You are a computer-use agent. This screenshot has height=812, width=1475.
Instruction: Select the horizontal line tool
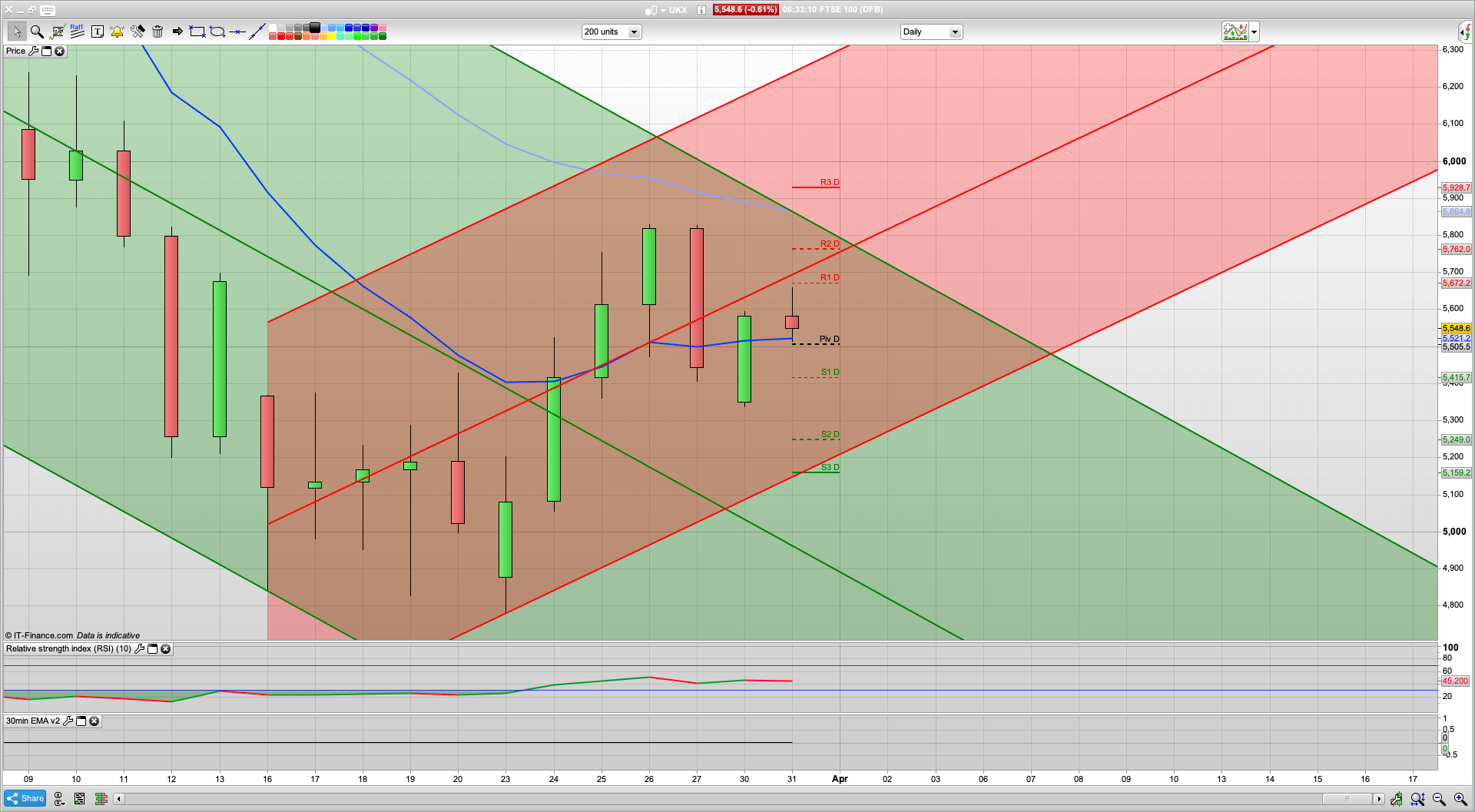click(x=237, y=31)
